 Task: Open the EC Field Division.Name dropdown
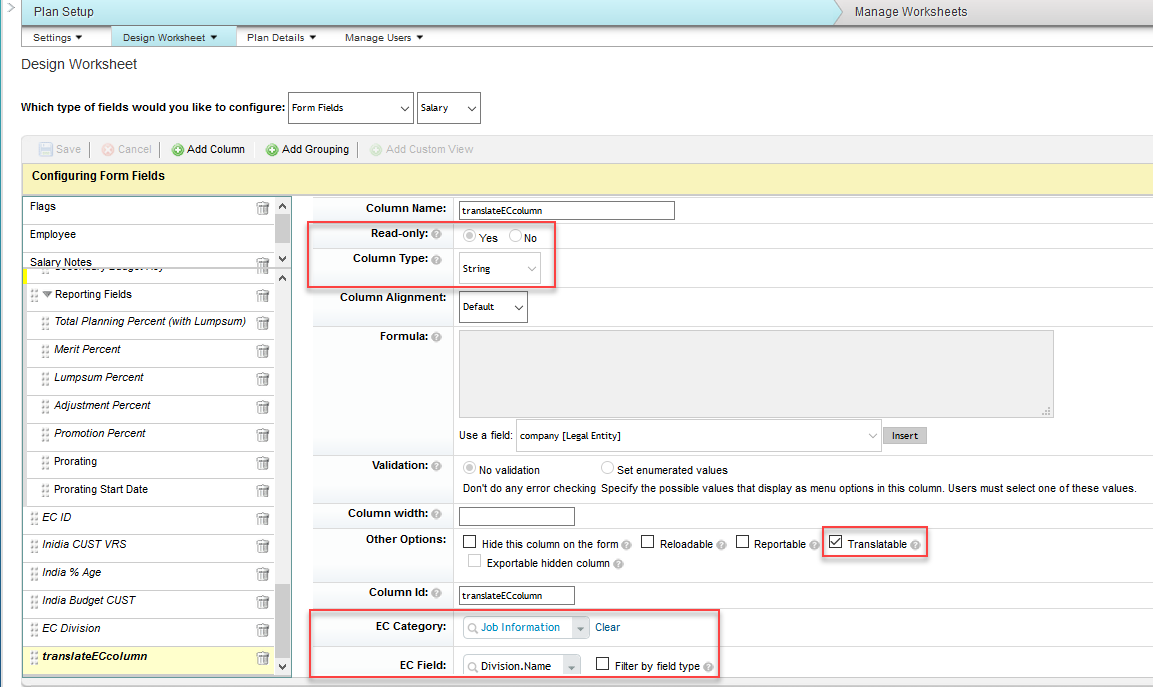click(x=572, y=666)
